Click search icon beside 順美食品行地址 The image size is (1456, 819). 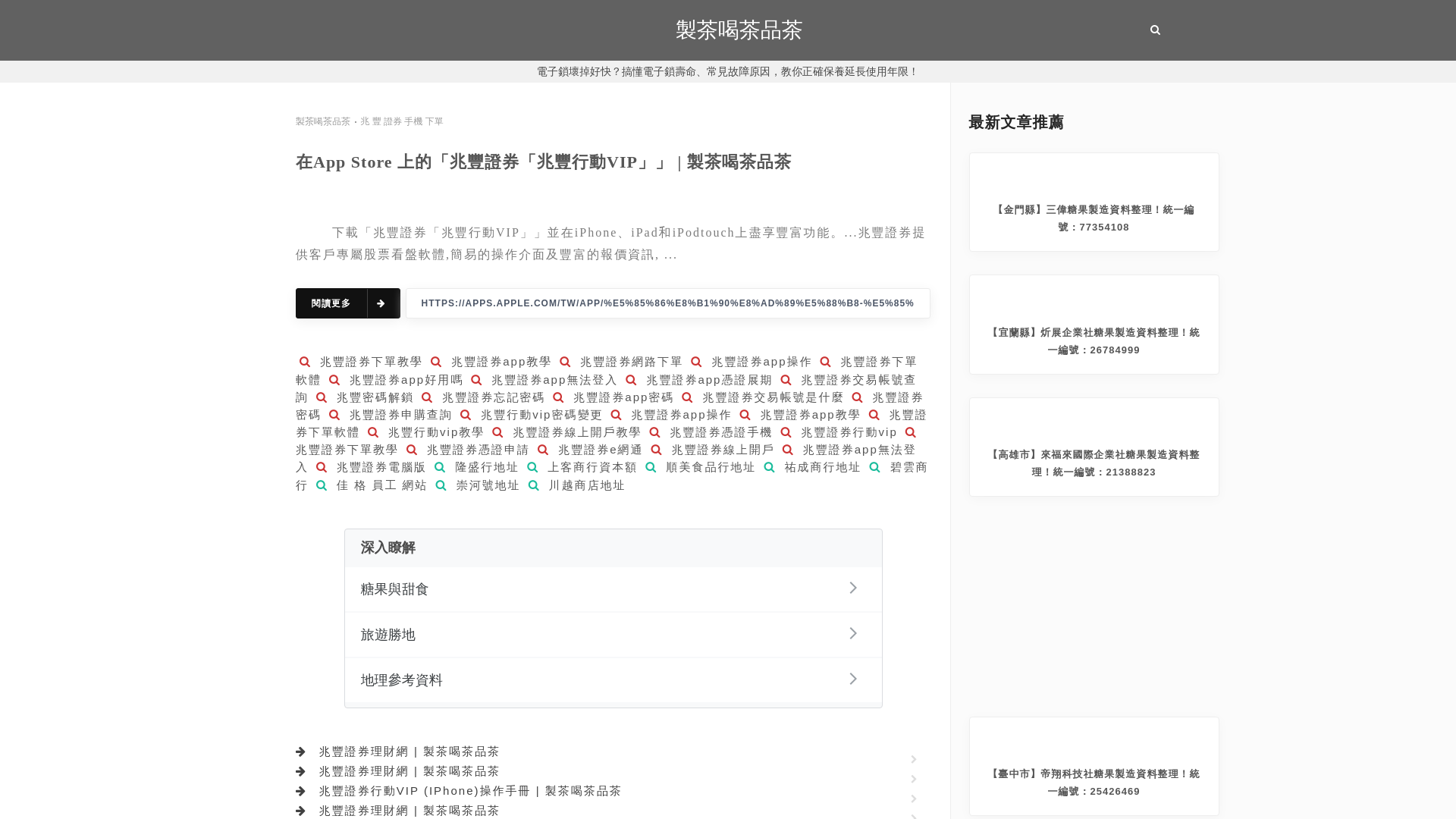(x=651, y=467)
